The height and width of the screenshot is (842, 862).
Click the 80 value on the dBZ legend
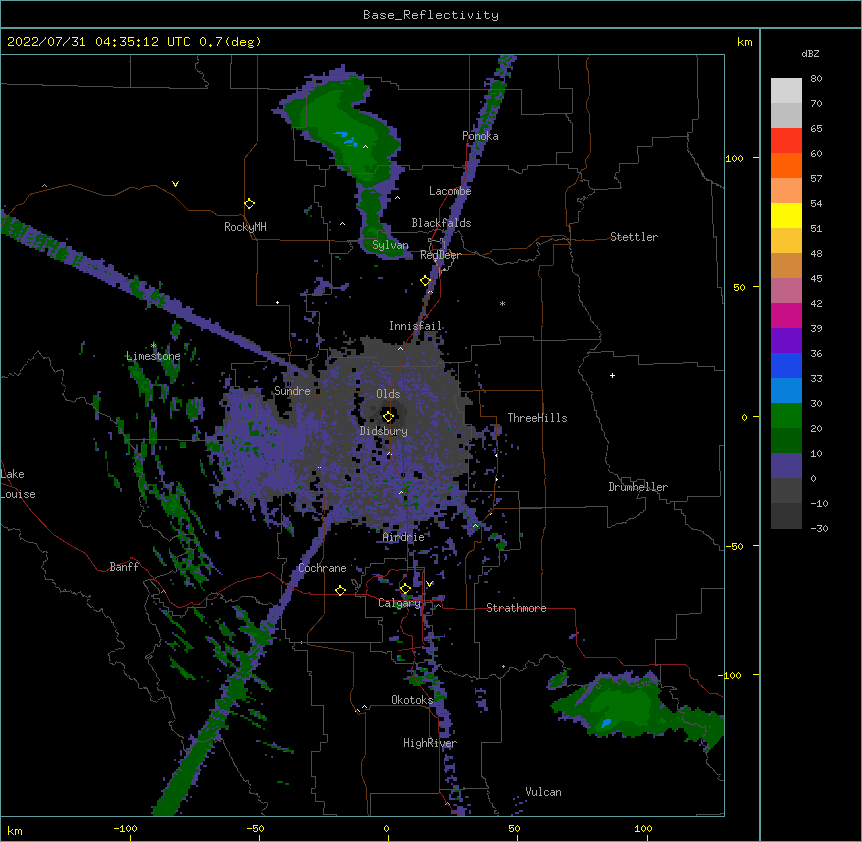pos(816,79)
